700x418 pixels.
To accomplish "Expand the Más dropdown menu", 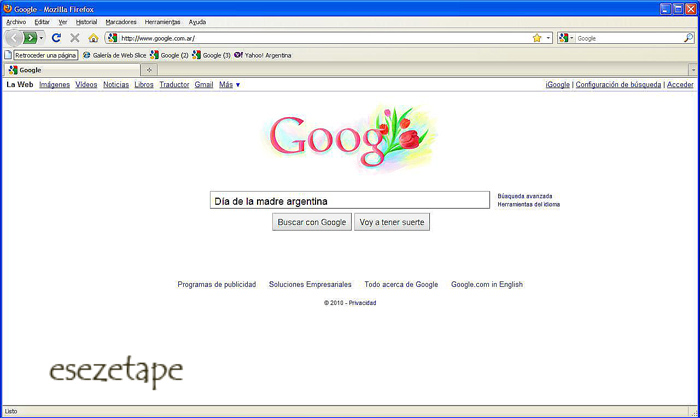I will (229, 84).
